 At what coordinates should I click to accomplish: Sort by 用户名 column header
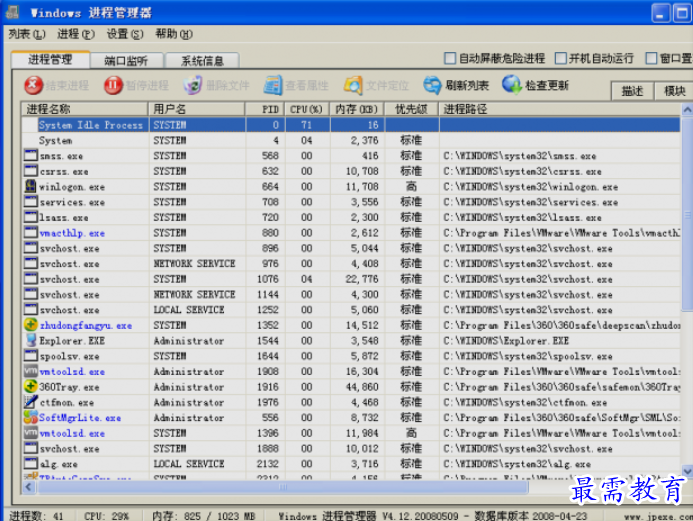[x=196, y=109]
